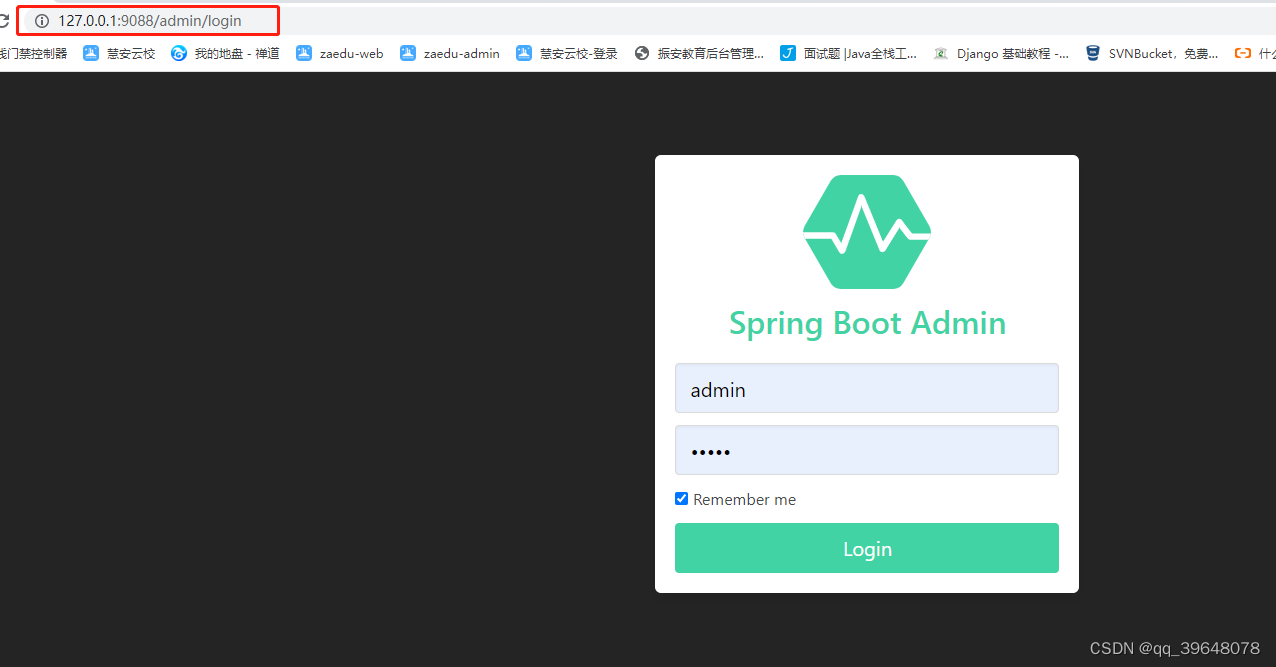Click the password field
The width and height of the screenshot is (1276, 667).
867,450
